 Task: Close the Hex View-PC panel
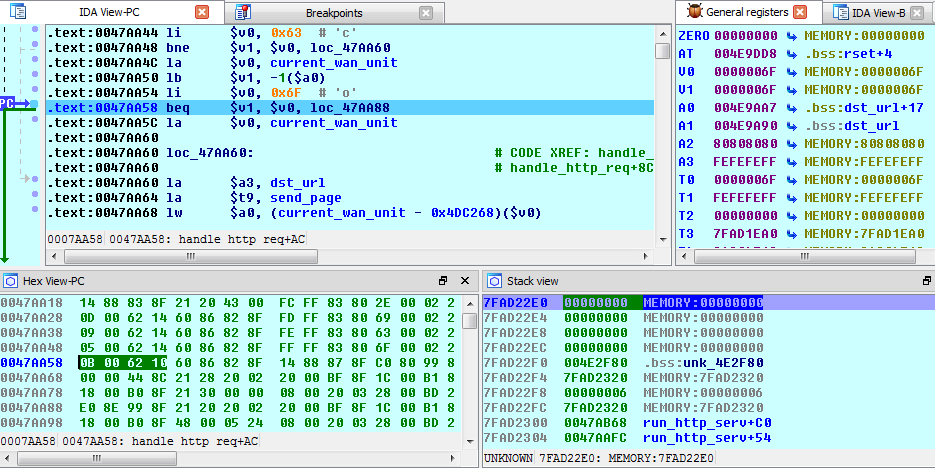click(465, 281)
